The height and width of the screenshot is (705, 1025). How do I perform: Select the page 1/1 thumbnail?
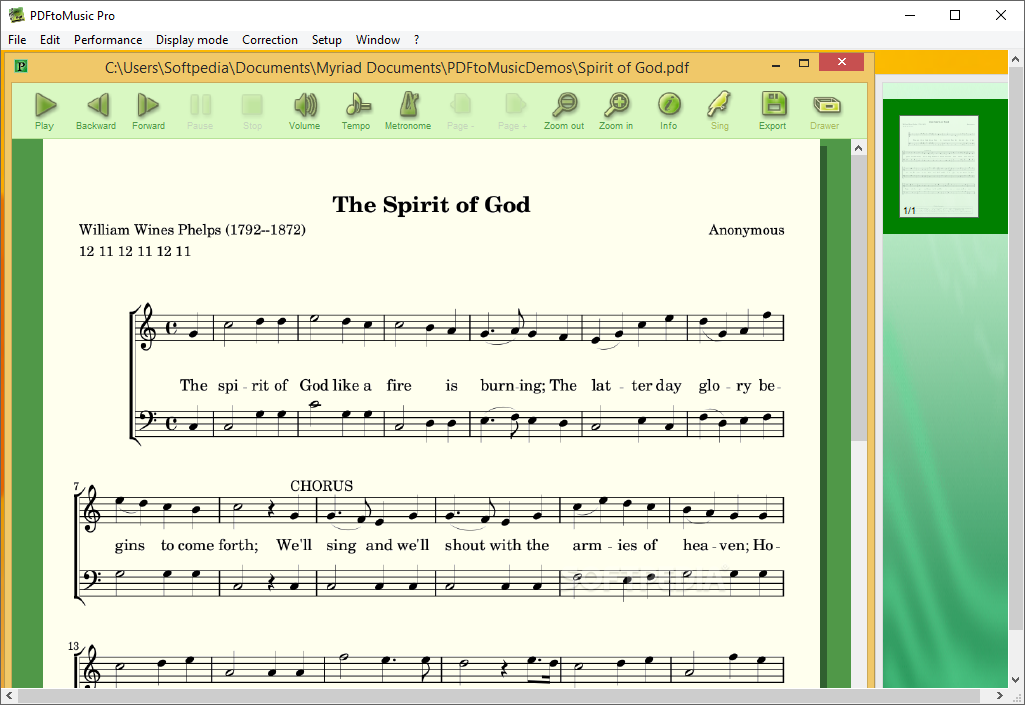939,166
